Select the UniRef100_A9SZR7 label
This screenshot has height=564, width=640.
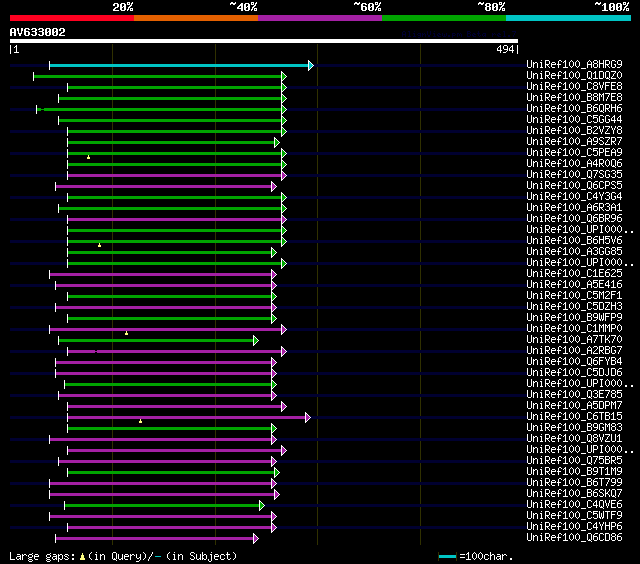click(574, 142)
